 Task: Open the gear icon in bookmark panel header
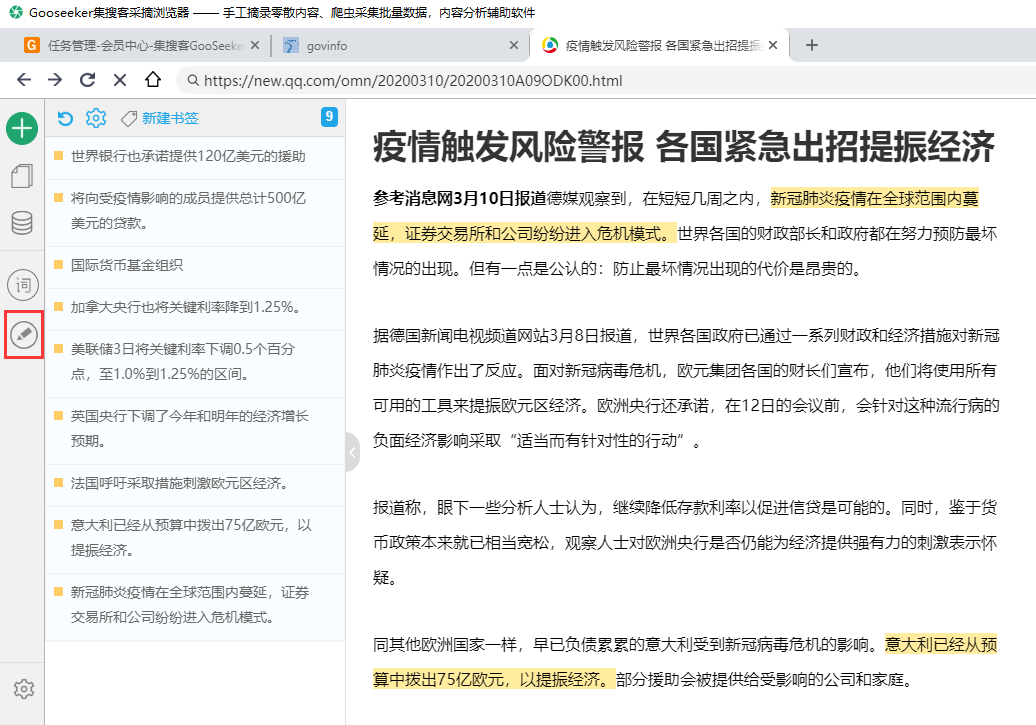click(96, 118)
